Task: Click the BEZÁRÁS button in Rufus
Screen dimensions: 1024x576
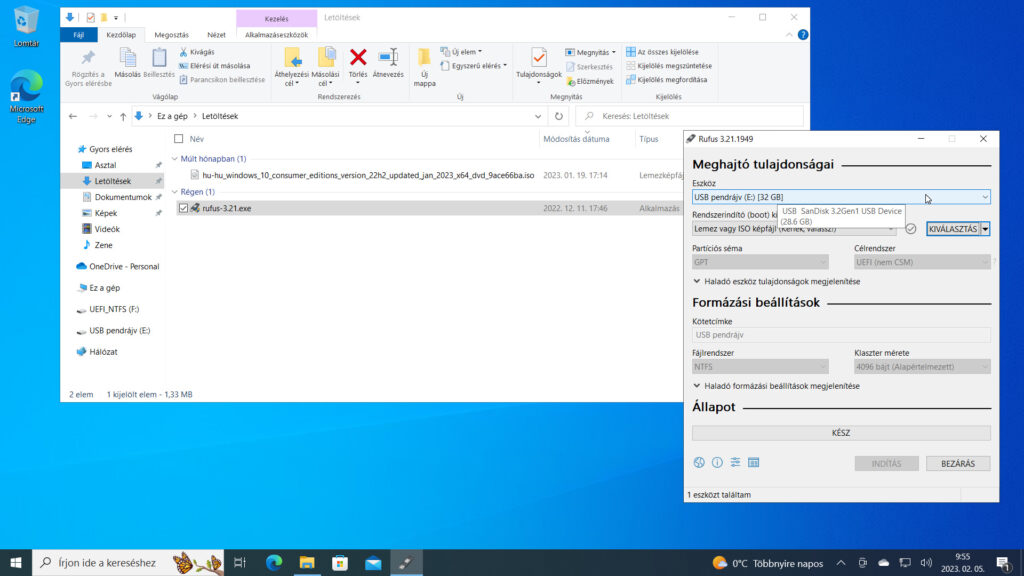Action: tap(957, 463)
